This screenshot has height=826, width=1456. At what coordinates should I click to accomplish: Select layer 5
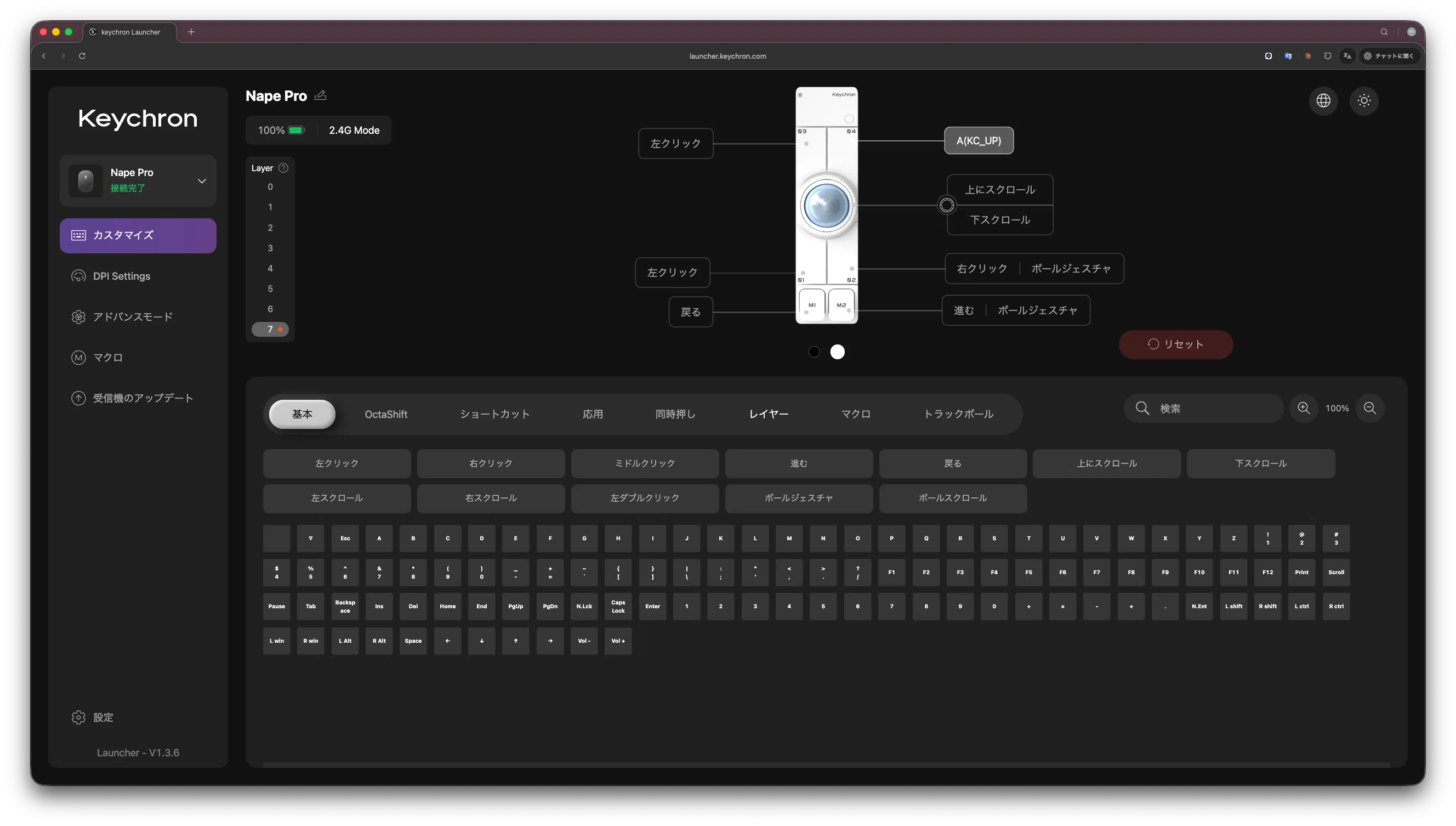(x=270, y=288)
